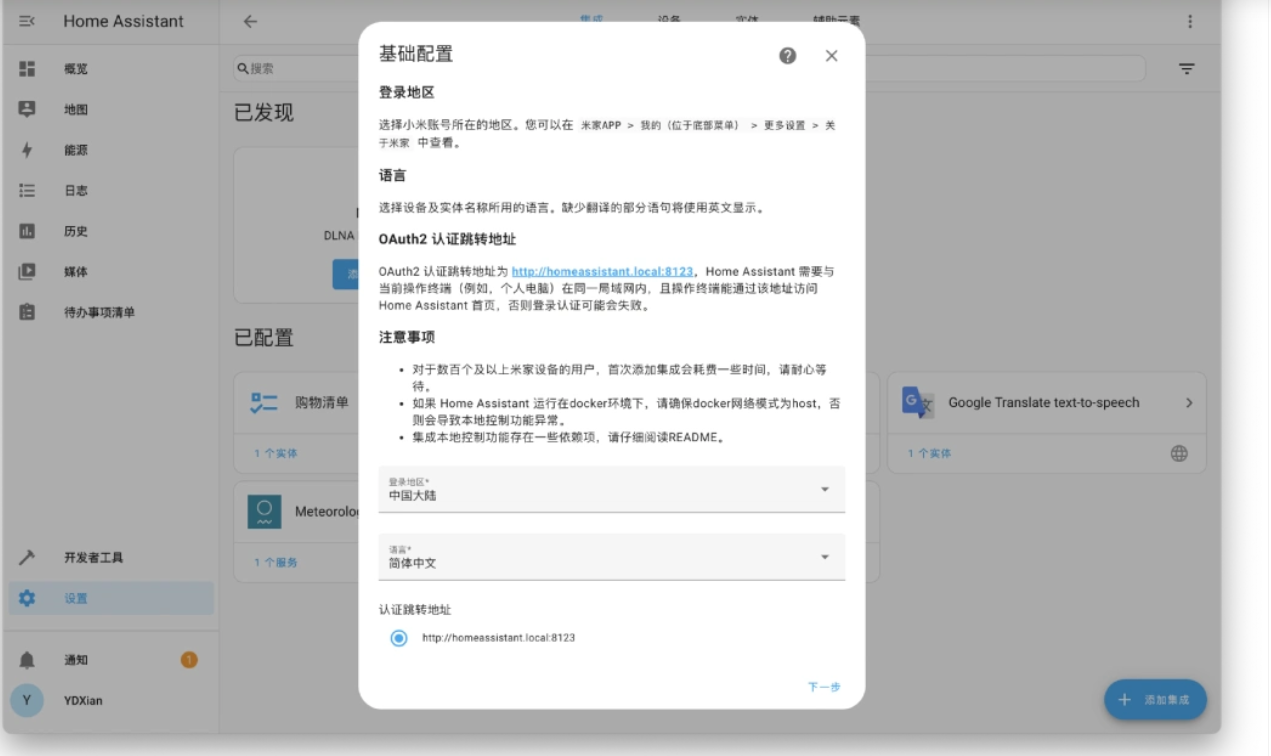The height and width of the screenshot is (756, 1271).
Task: Click the notification bell icon
Action: coord(27,660)
